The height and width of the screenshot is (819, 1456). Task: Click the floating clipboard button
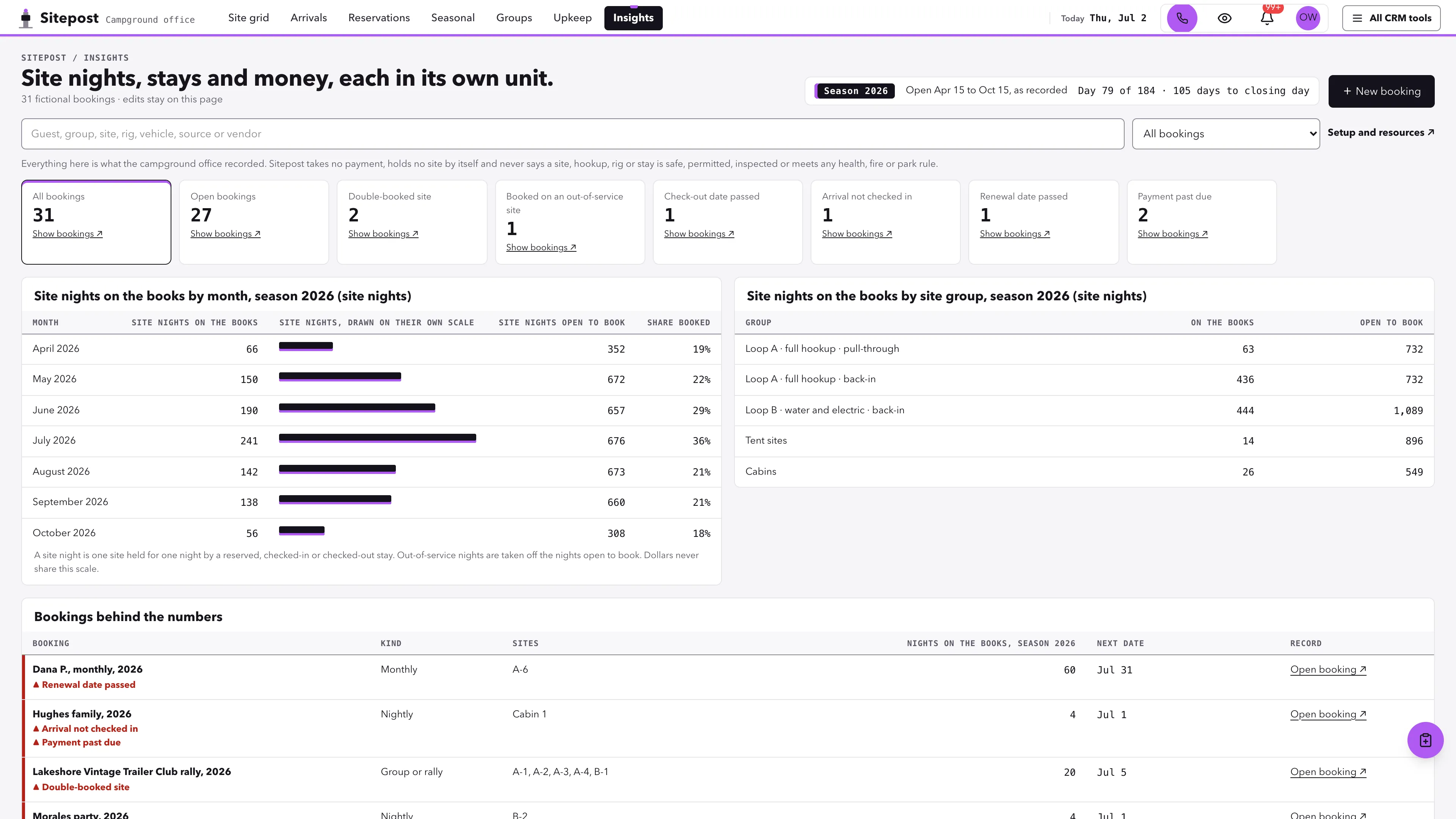point(1425,740)
